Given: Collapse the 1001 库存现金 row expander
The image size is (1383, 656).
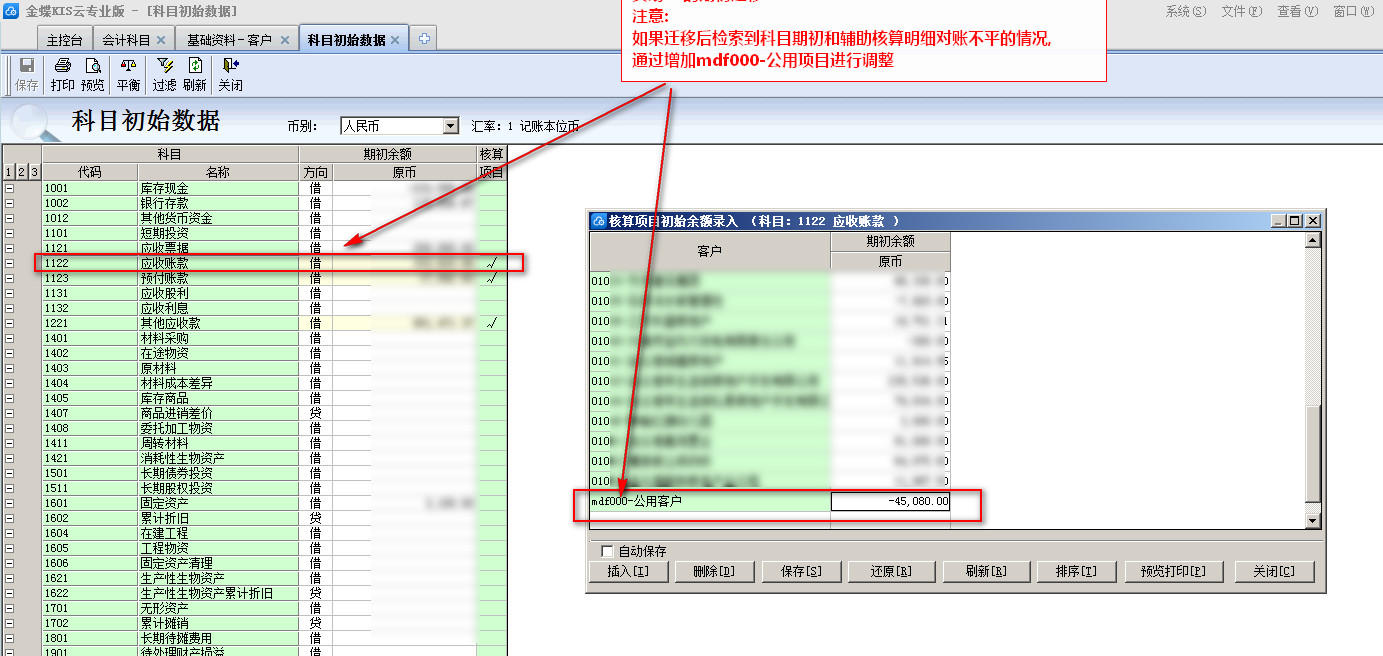Looking at the screenshot, I should (10, 188).
